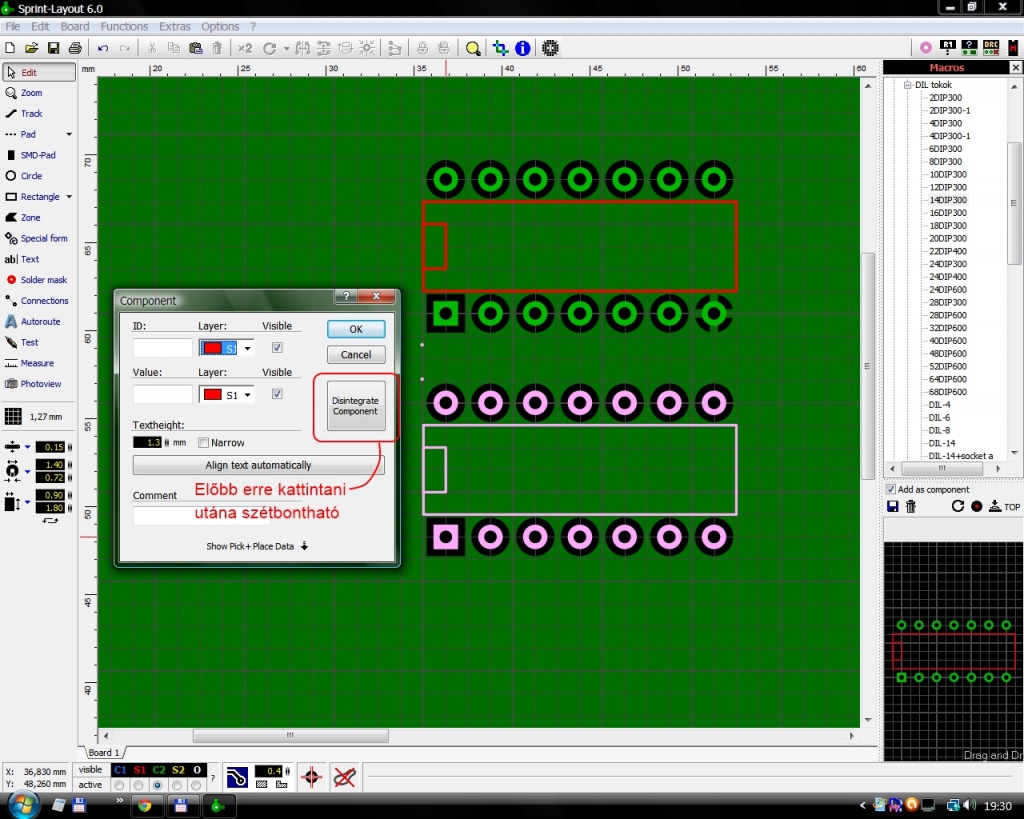Choose the Connections tool
1024x819 pixels.
coord(39,300)
